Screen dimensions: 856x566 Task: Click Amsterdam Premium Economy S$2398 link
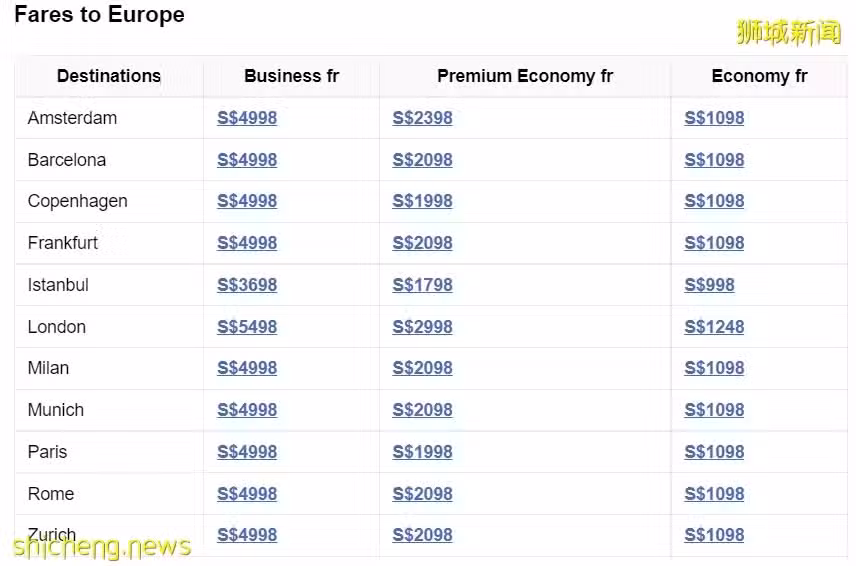pyautogui.click(x=422, y=118)
